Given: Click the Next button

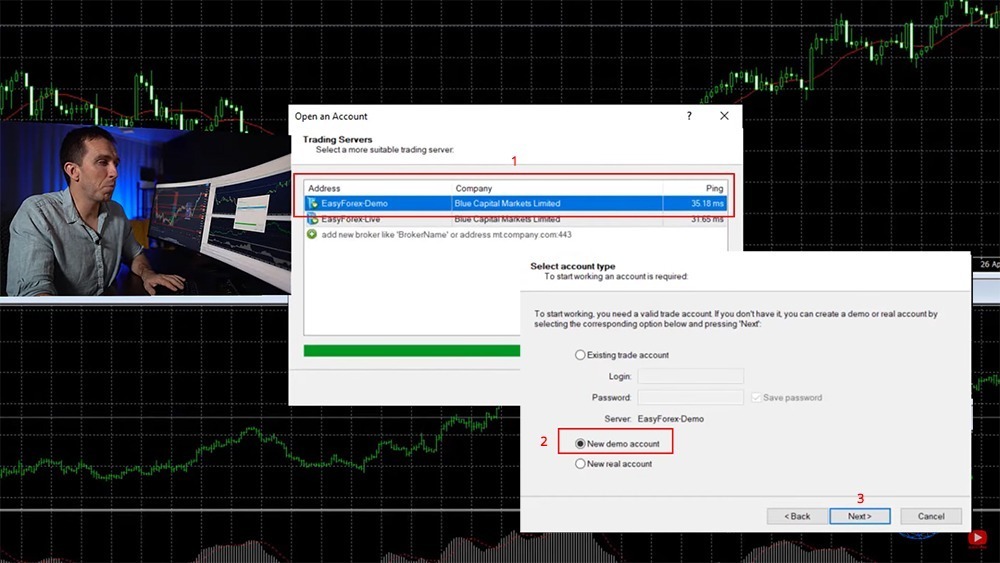Looking at the screenshot, I should 860,516.
